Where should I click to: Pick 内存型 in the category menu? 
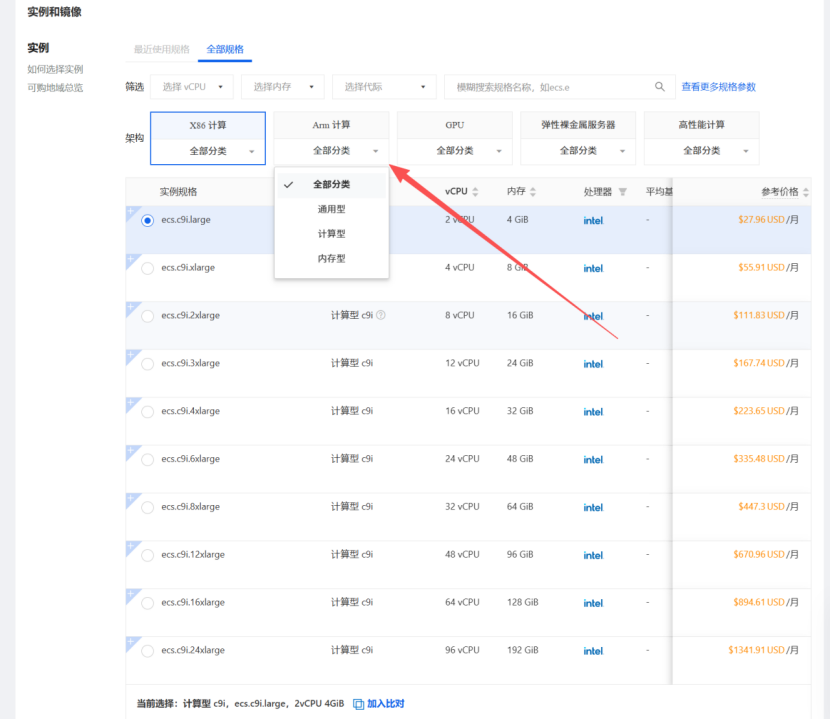tap(331, 258)
